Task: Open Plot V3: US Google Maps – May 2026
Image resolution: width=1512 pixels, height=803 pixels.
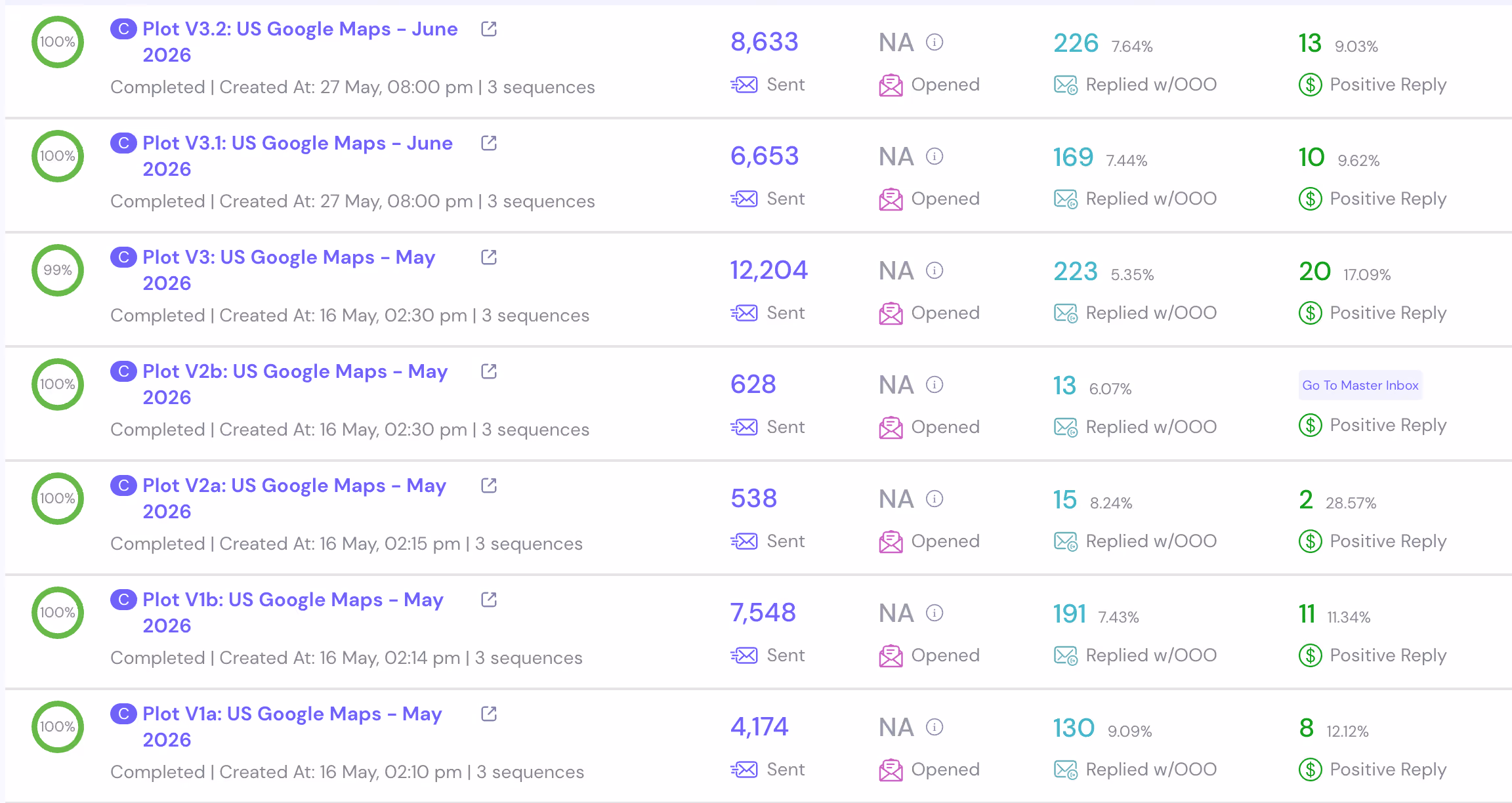Action: point(289,270)
